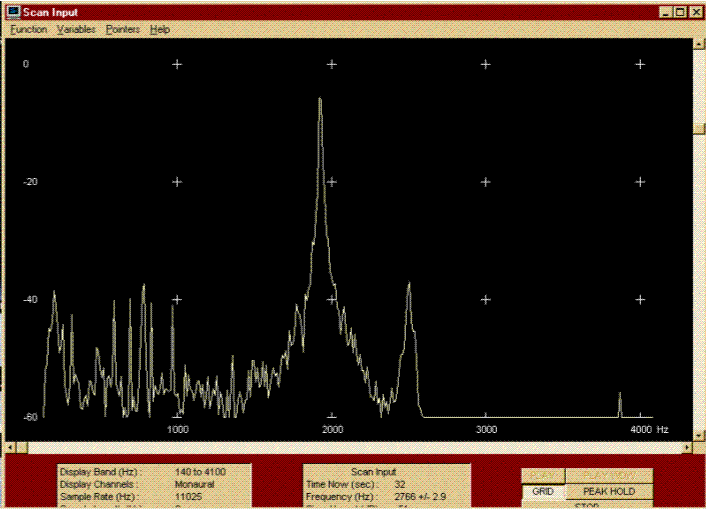Screen dimensions: 706x509
Task: Enable PEAK HOLD mode
Action: coord(609,492)
